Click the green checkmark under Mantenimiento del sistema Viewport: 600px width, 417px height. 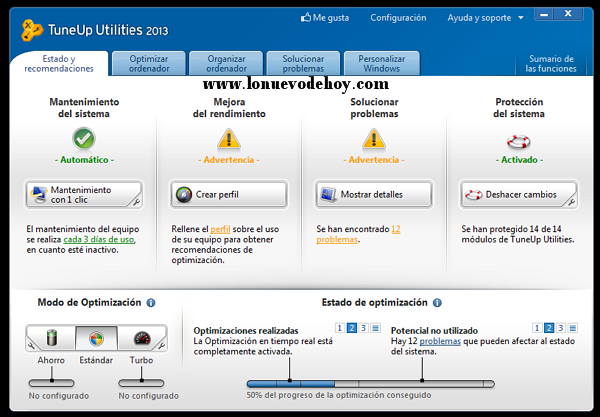pos(84,138)
